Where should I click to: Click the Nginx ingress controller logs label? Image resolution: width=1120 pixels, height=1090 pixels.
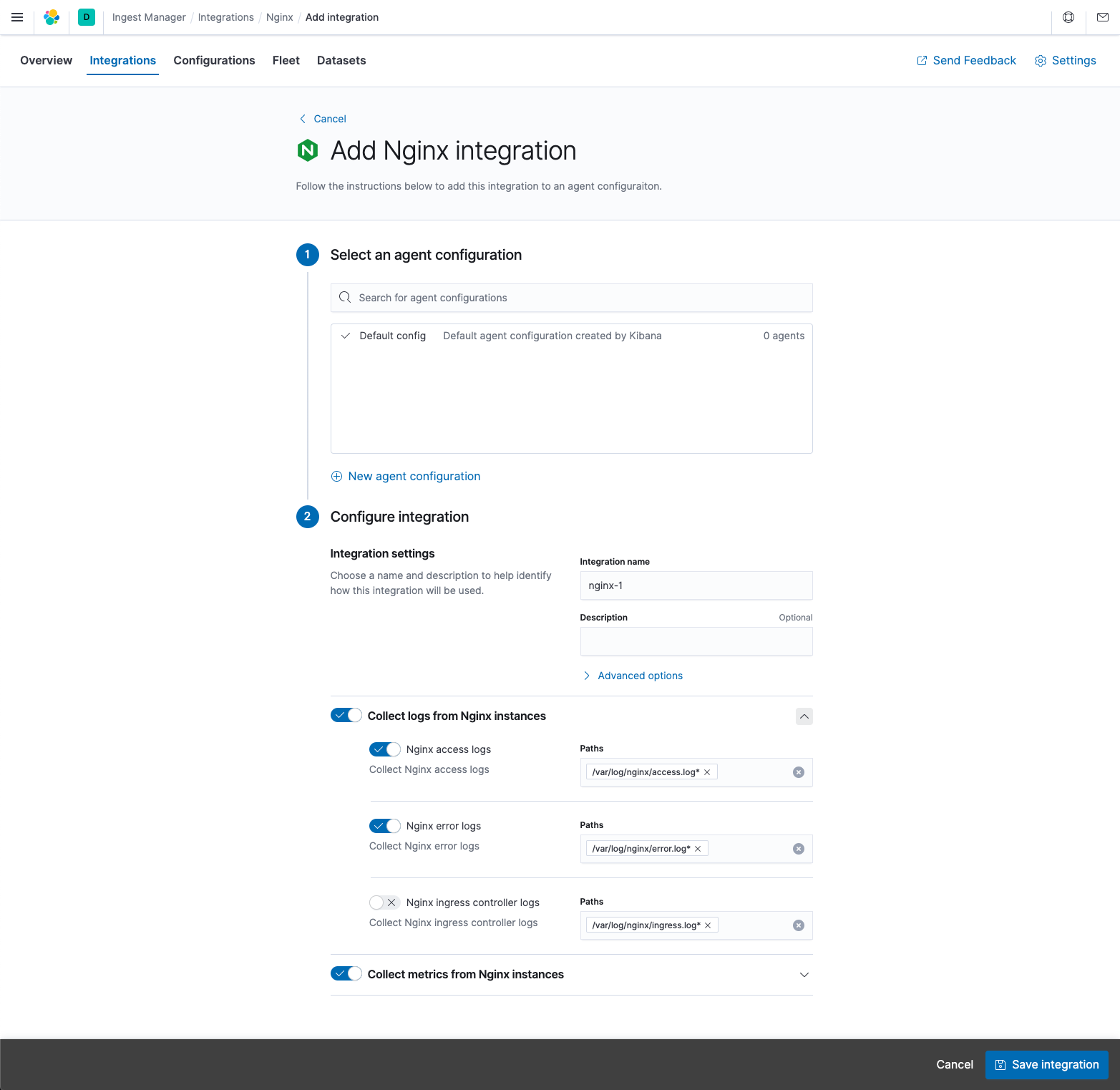click(473, 902)
